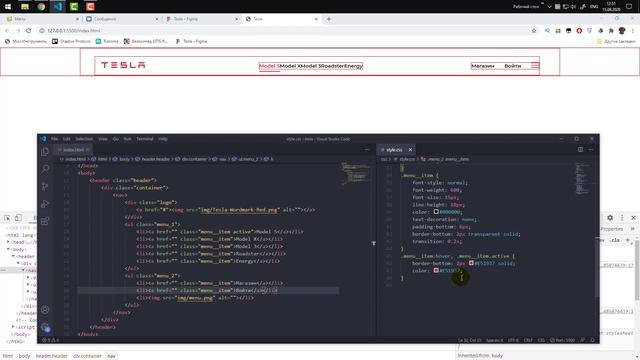The image size is (640, 360).
Task: Open the View menu in VS Code
Action: click(103, 139)
